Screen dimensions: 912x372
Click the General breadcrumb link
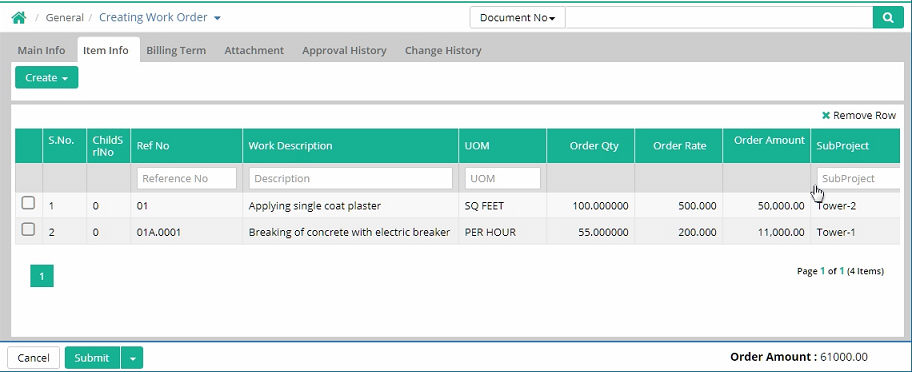pyautogui.click(x=65, y=18)
